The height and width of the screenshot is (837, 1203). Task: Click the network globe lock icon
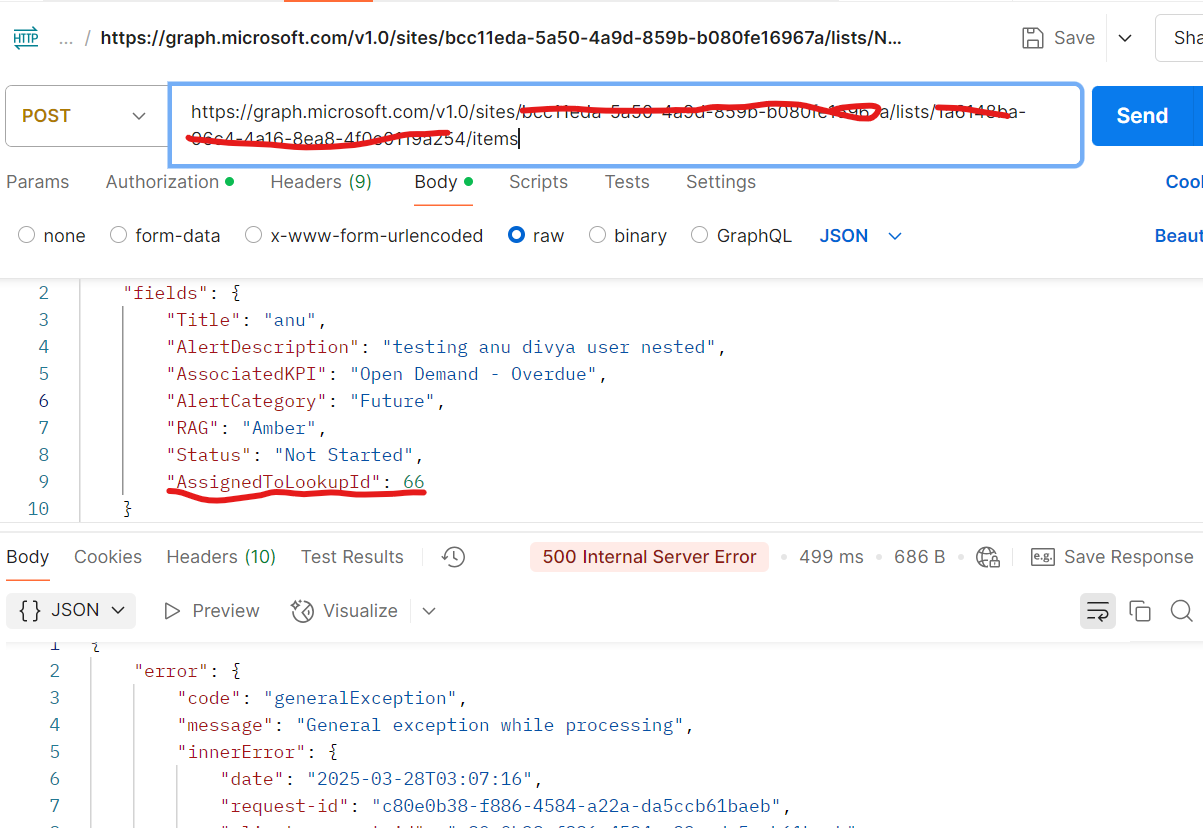[988, 557]
